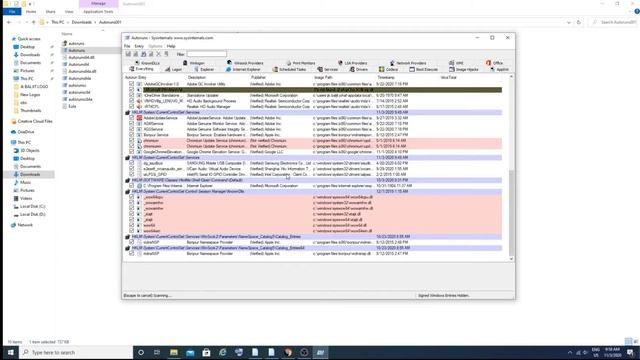Uncheck the GoogleChromeElevation service checkbox
The height and width of the screenshot is (360, 640).
pyautogui.click(x=131, y=152)
